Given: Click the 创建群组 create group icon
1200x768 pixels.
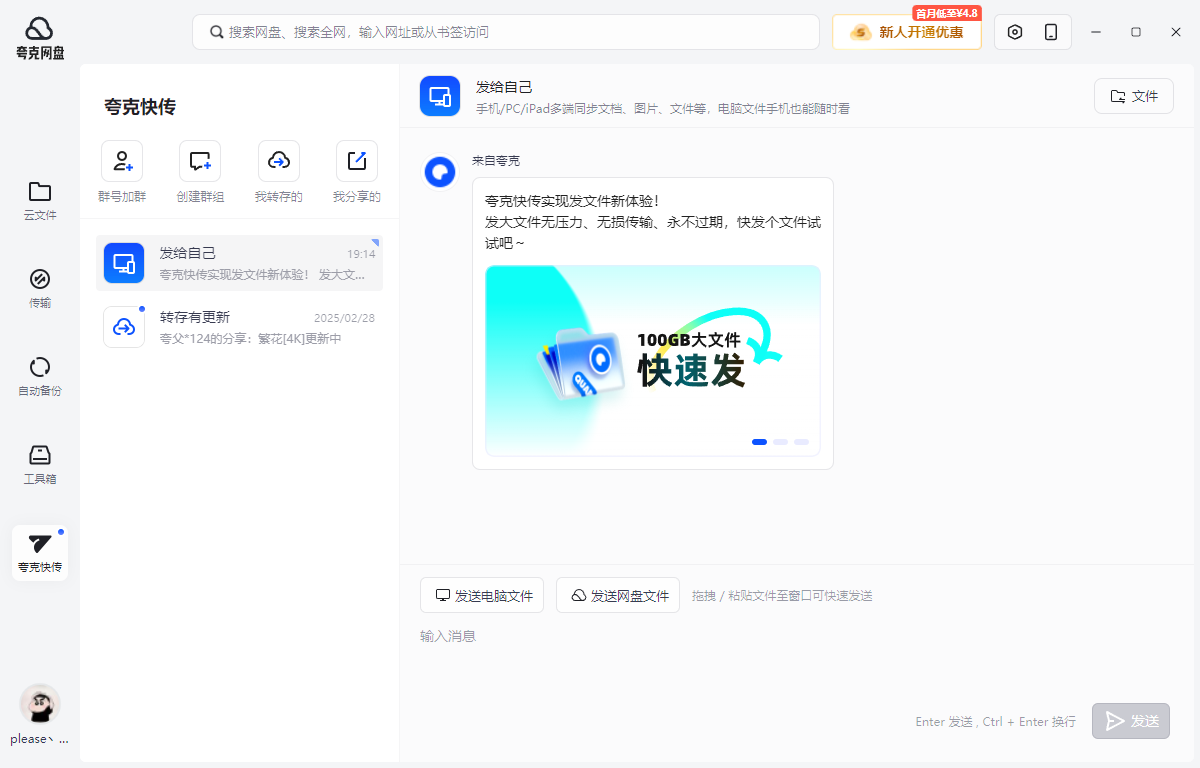Looking at the screenshot, I should click(200, 161).
